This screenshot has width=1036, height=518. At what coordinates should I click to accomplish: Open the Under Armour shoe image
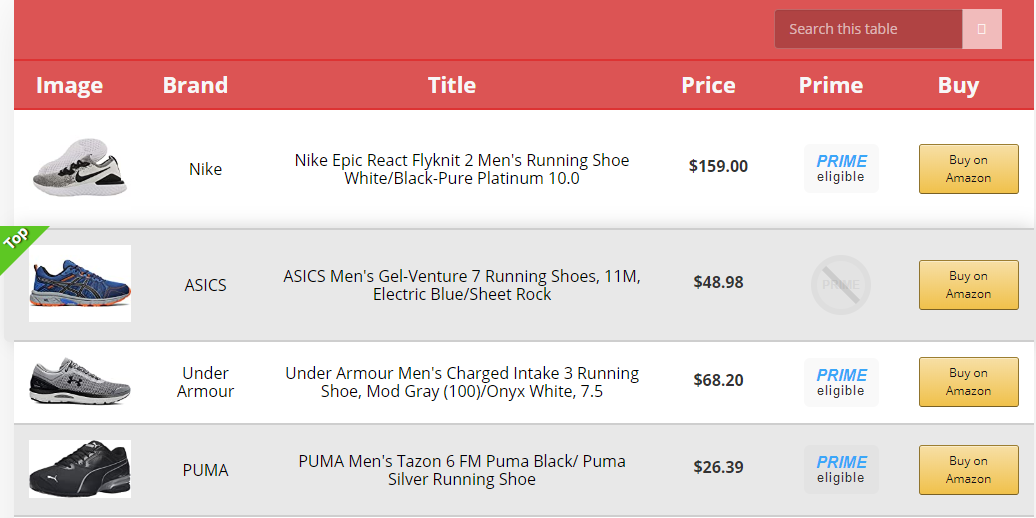[x=80, y=381]
